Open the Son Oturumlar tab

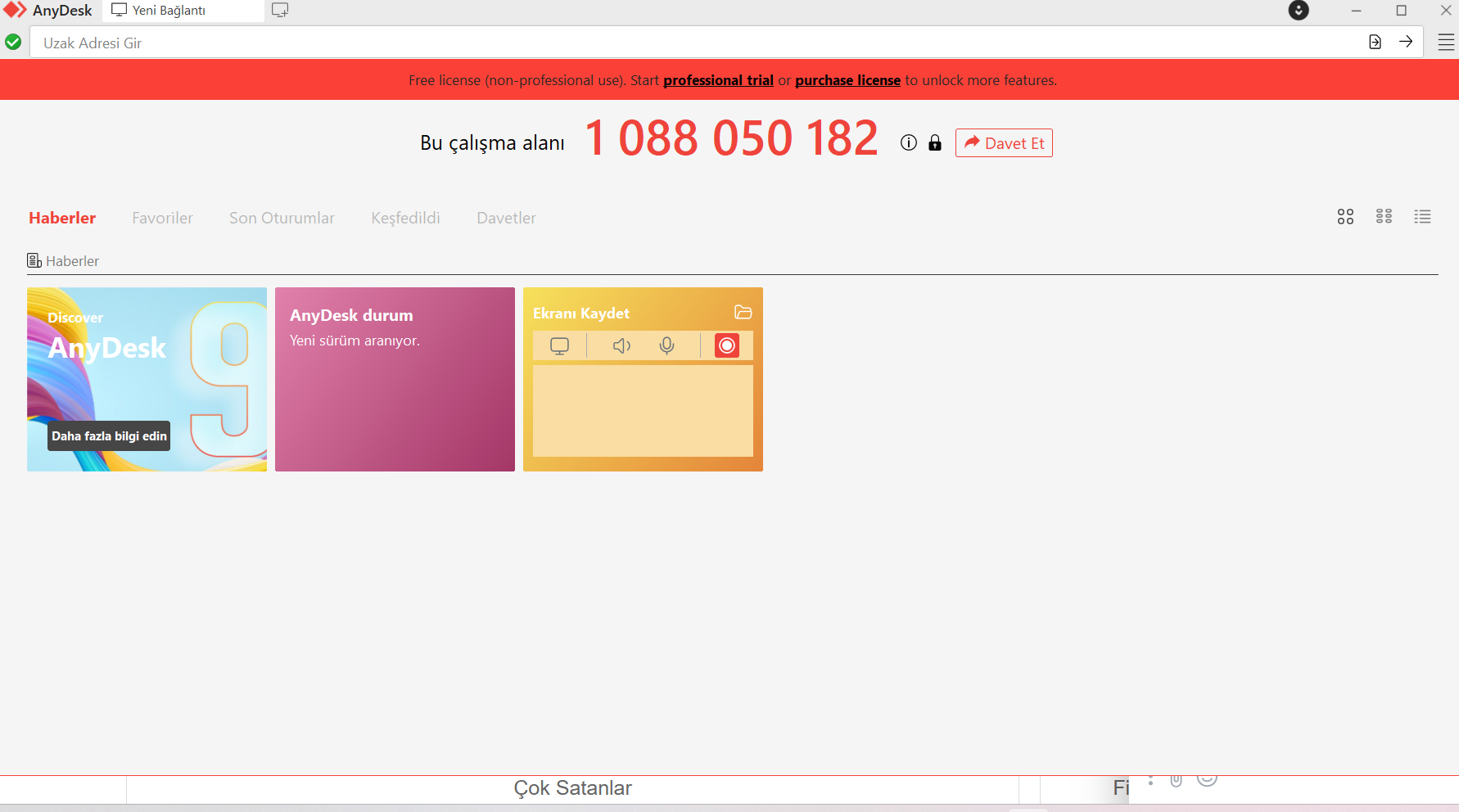click(x=282, y=218)
